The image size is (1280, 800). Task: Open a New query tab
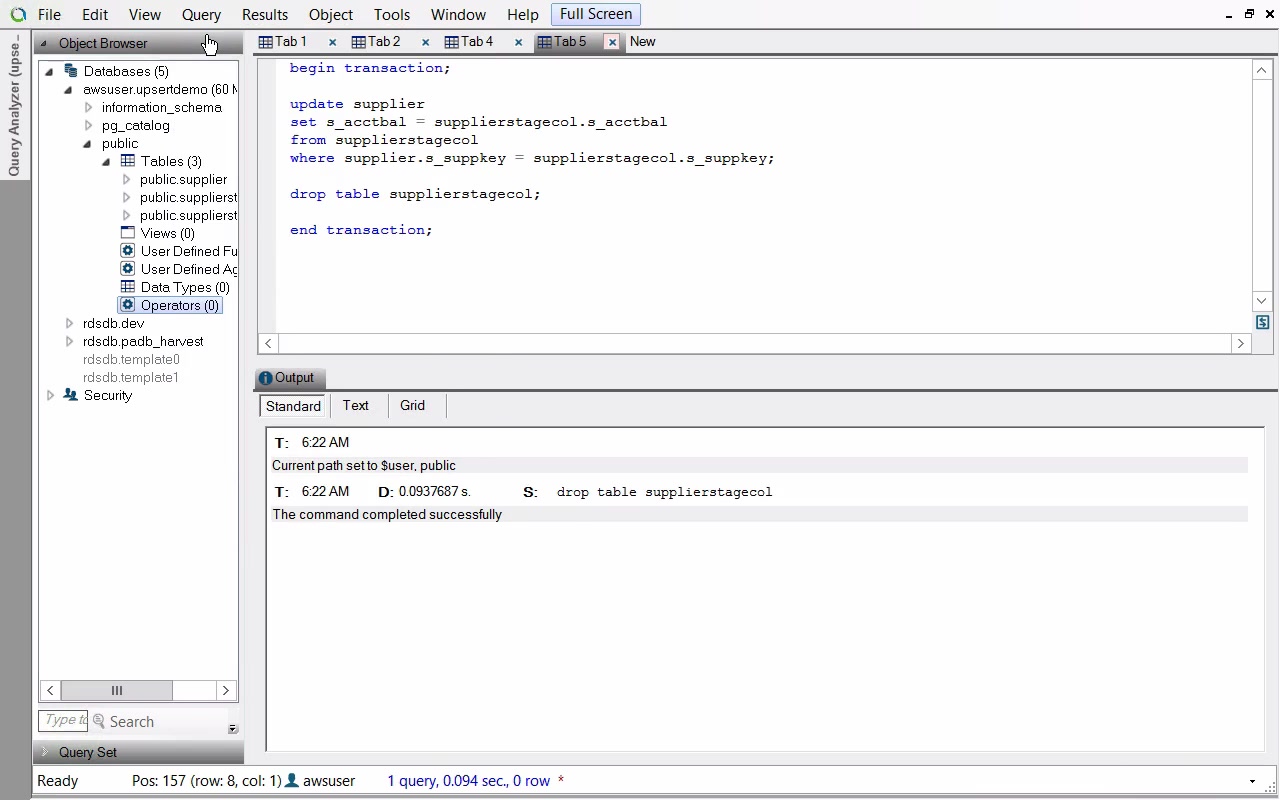[x=642, y=42]
